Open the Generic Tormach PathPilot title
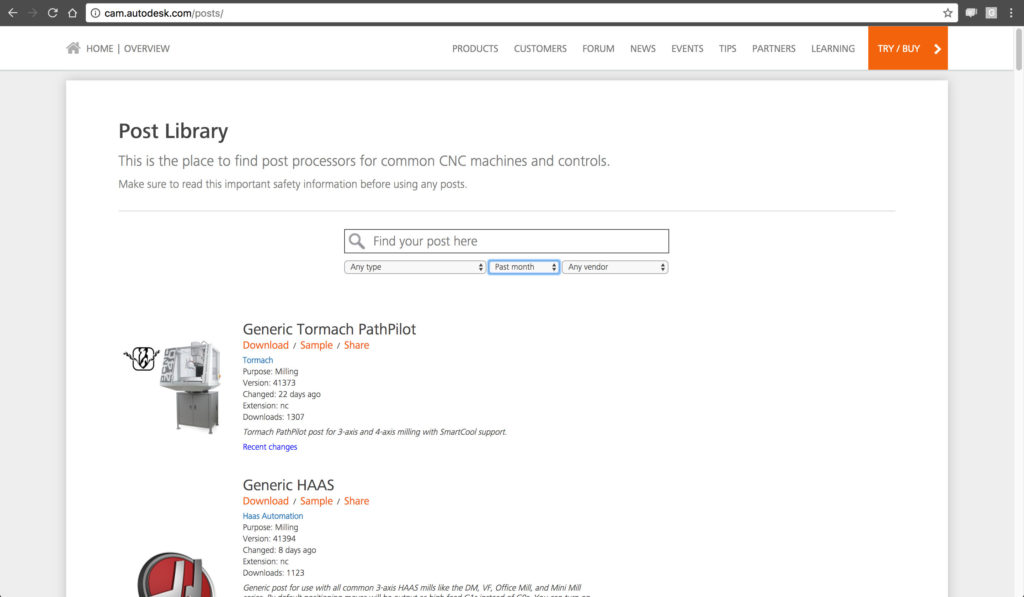The image size is (1024, 597). pos(329,329)
